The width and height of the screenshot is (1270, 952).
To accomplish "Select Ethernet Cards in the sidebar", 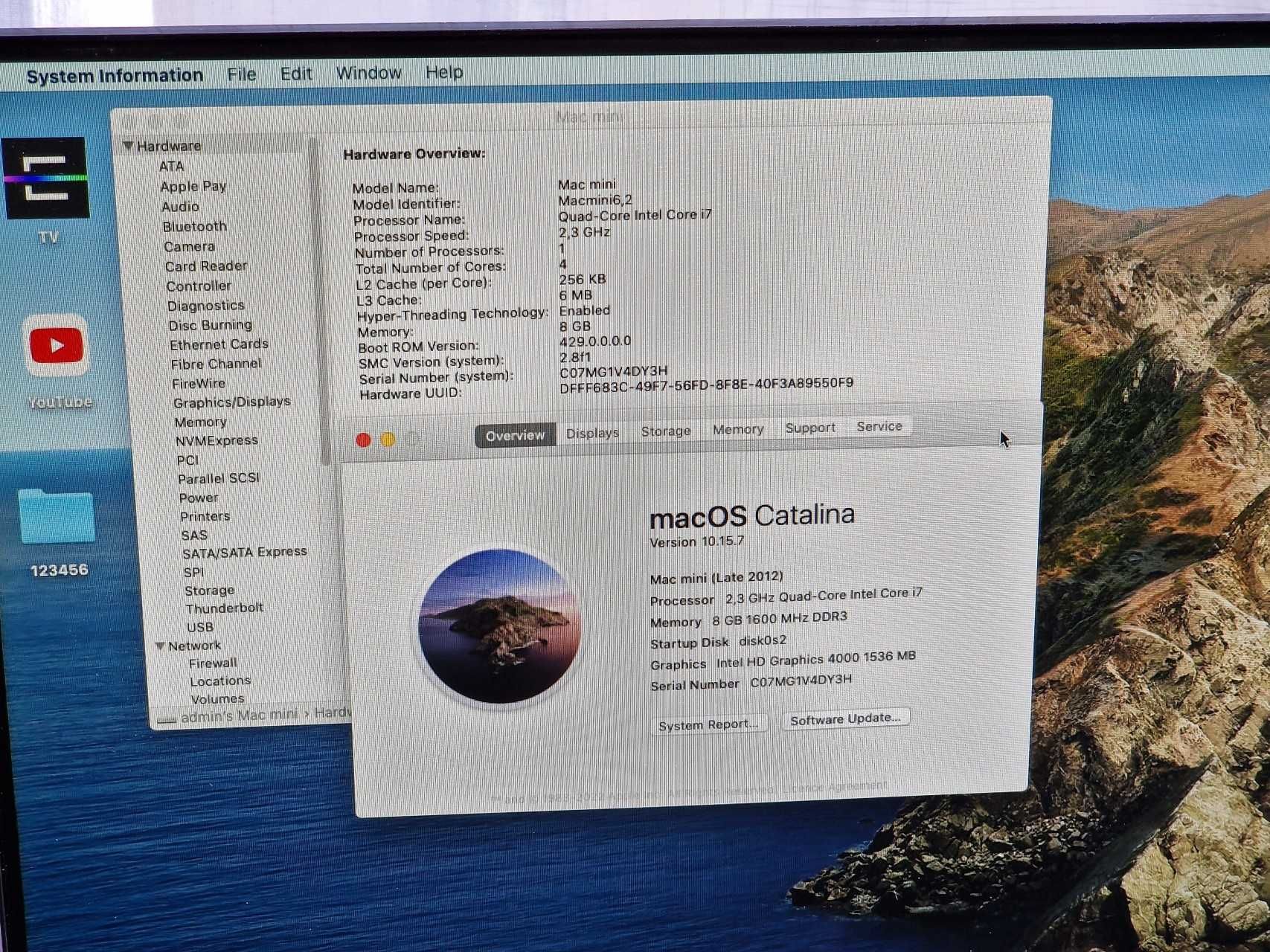I will click(x=219, y=344).
